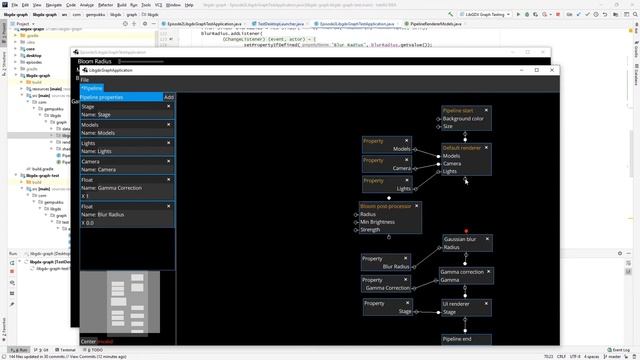Click the Background color input connector
This screenshot has width=640, height=360.
click(438, 119)
